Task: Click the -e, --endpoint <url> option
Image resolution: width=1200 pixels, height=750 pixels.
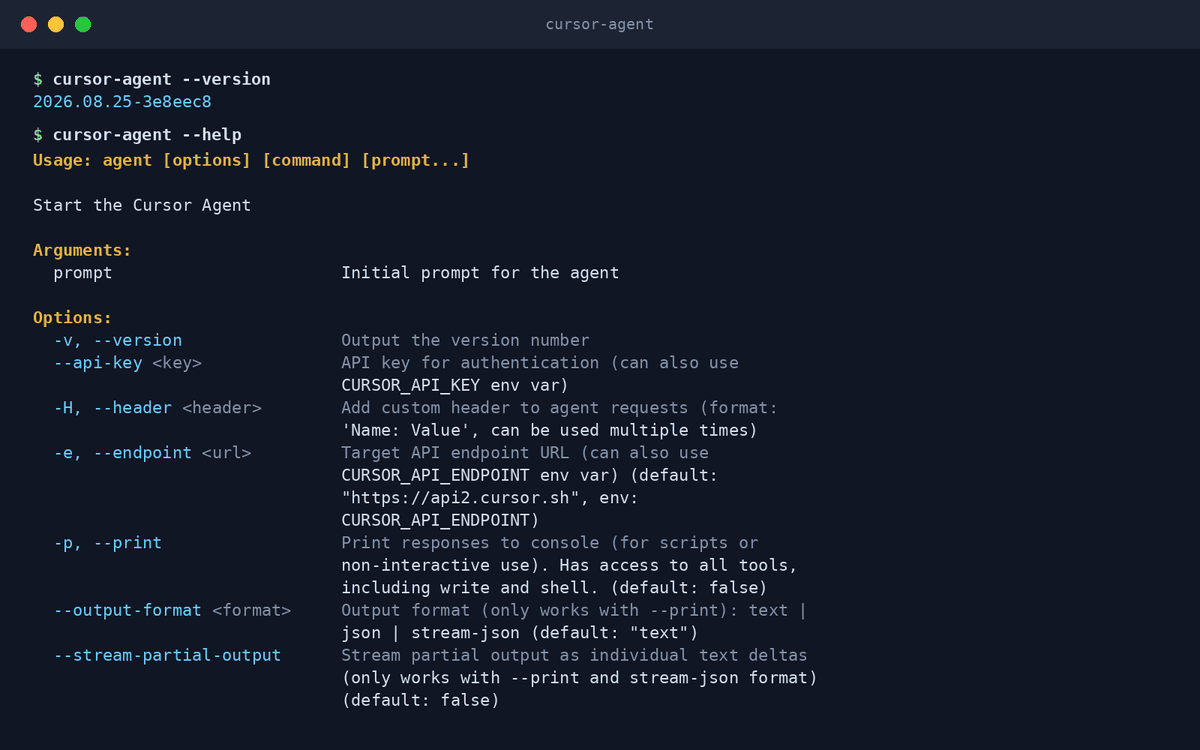Action: (152, 452)
